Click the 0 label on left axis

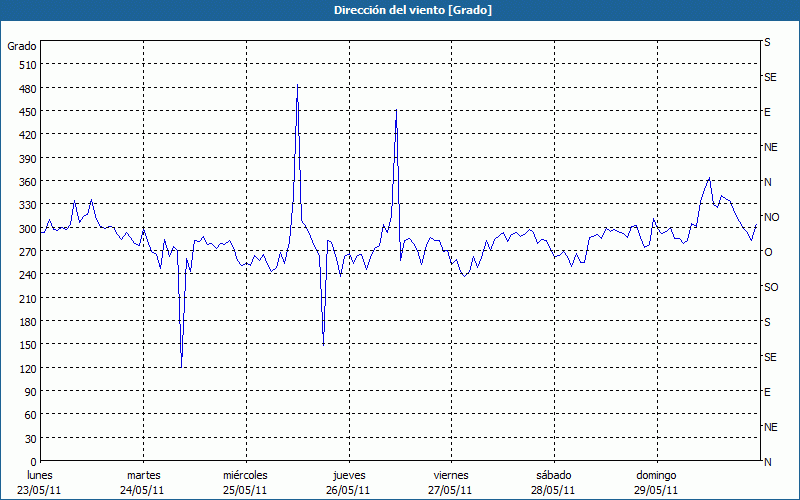(32, 462)
